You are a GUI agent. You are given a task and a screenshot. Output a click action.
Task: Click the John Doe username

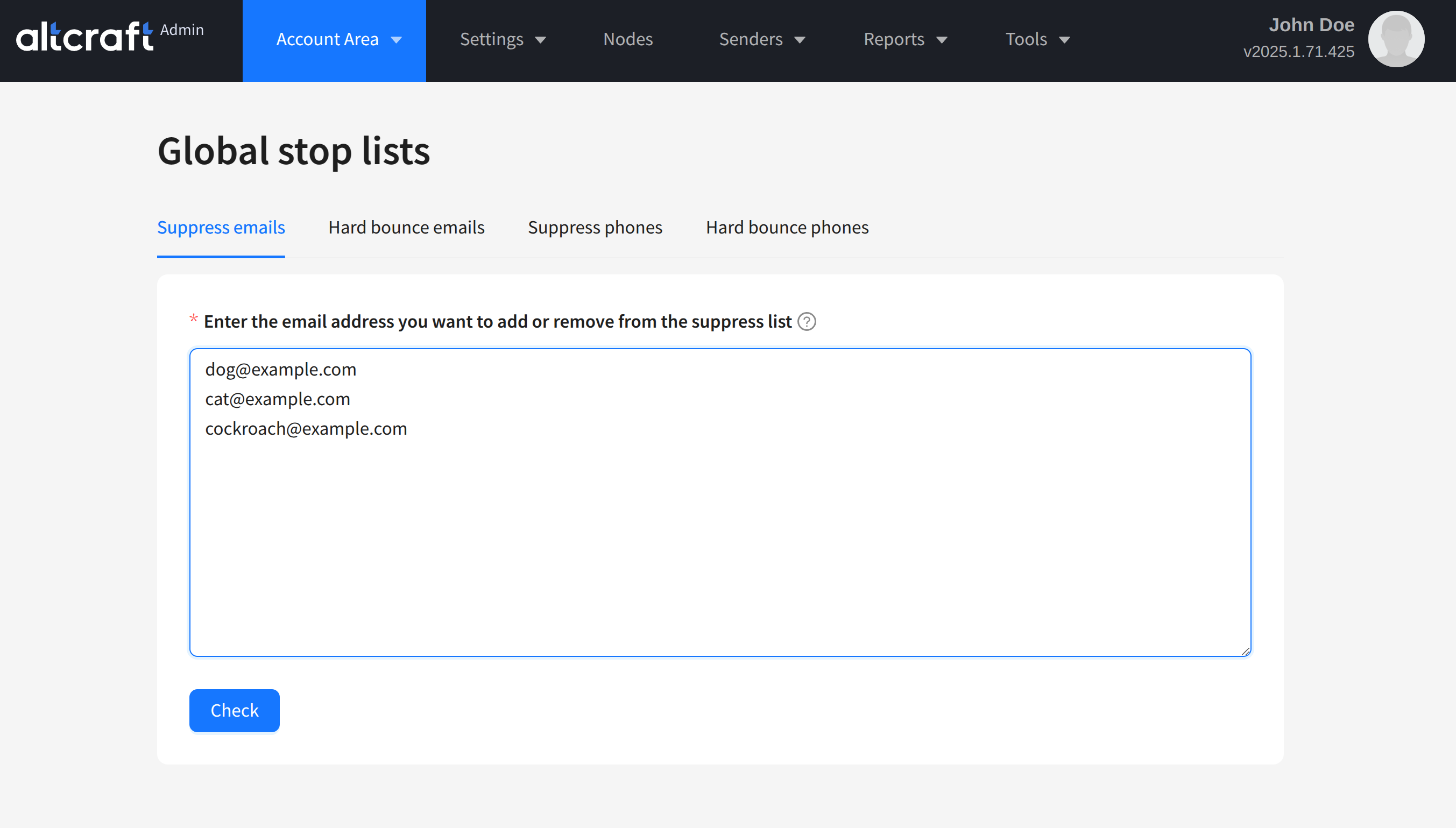click(x=1311, y=25)
